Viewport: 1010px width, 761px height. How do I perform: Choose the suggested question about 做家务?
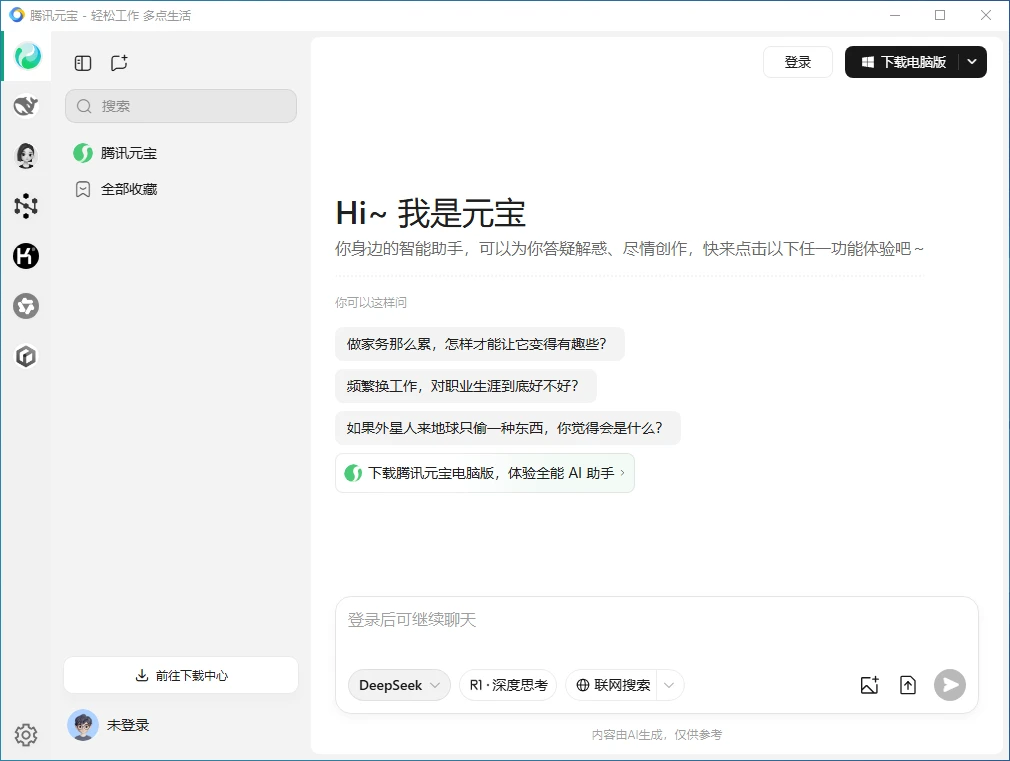click(x=479, y=344)
